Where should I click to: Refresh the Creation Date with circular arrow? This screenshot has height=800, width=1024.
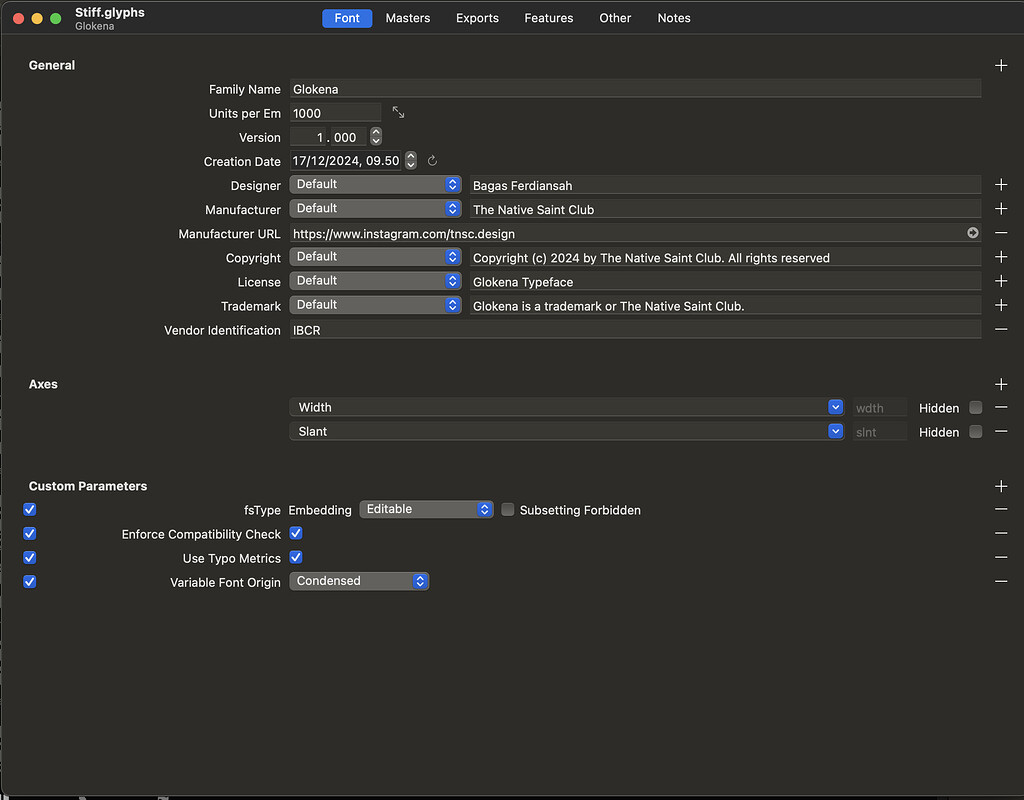point(432,161)
